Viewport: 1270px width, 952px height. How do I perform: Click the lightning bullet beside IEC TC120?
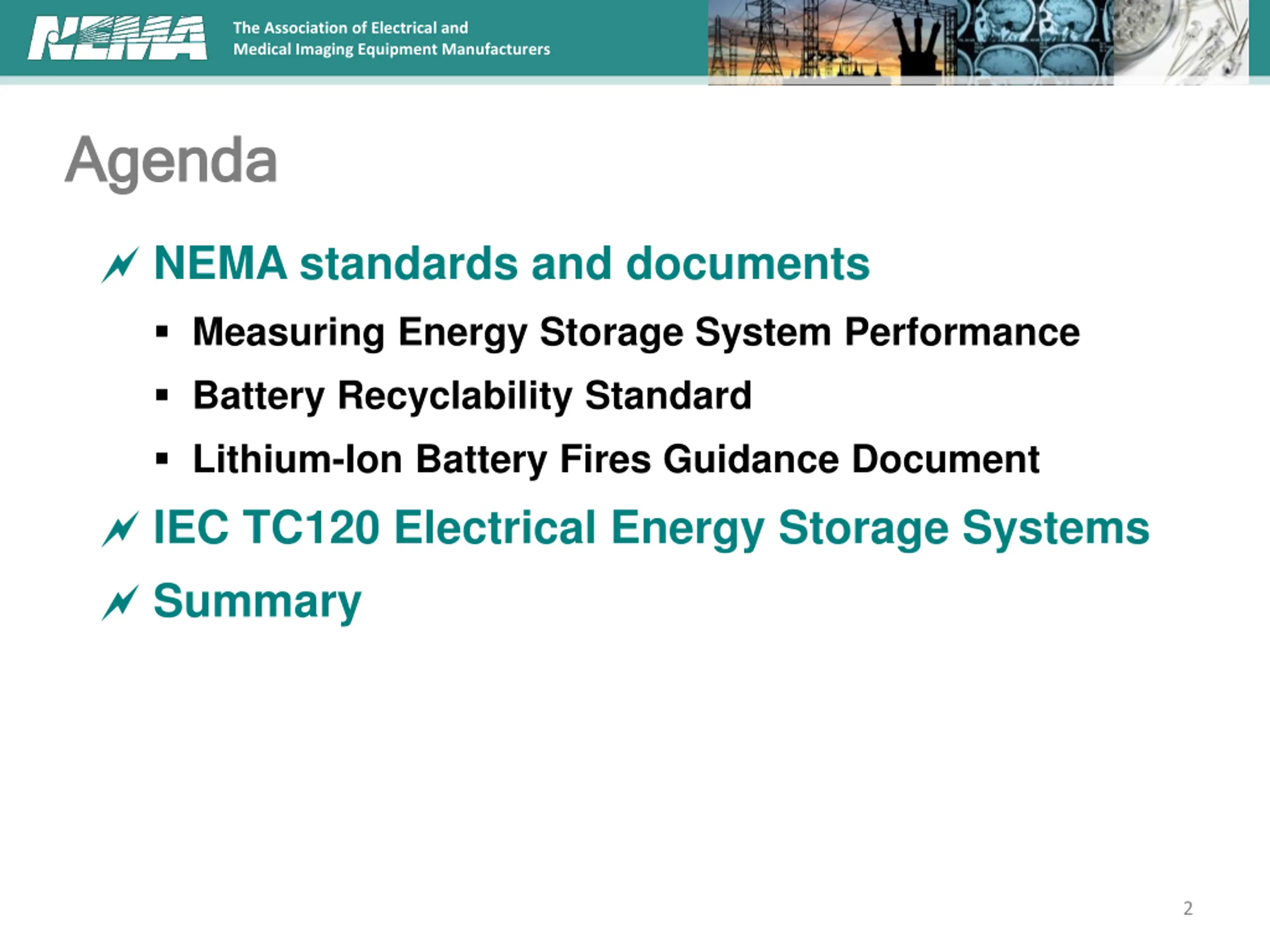point(121,529)
